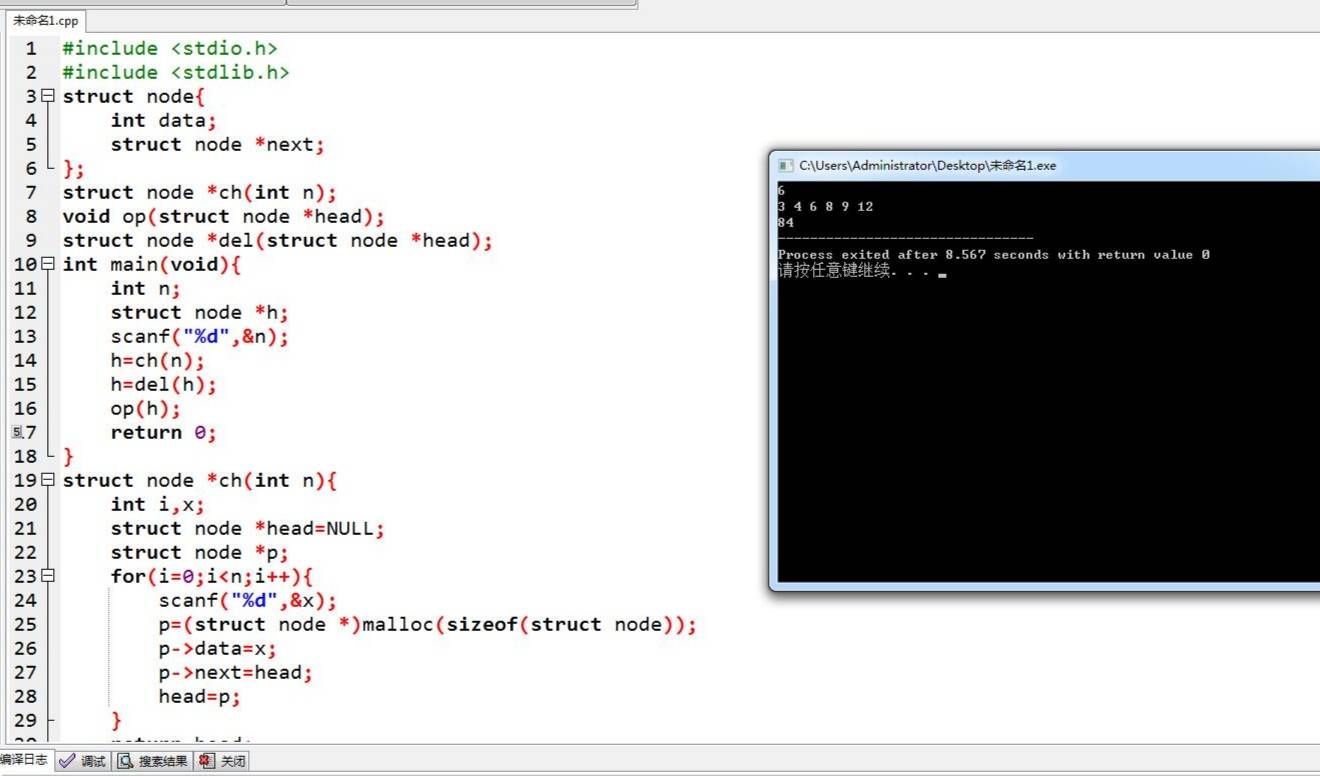Image resolution: width=1320 pixels, height=776 pixels.
Task: Select the 未命名1.cpp editor tab
Action: [x=44, y=19]
